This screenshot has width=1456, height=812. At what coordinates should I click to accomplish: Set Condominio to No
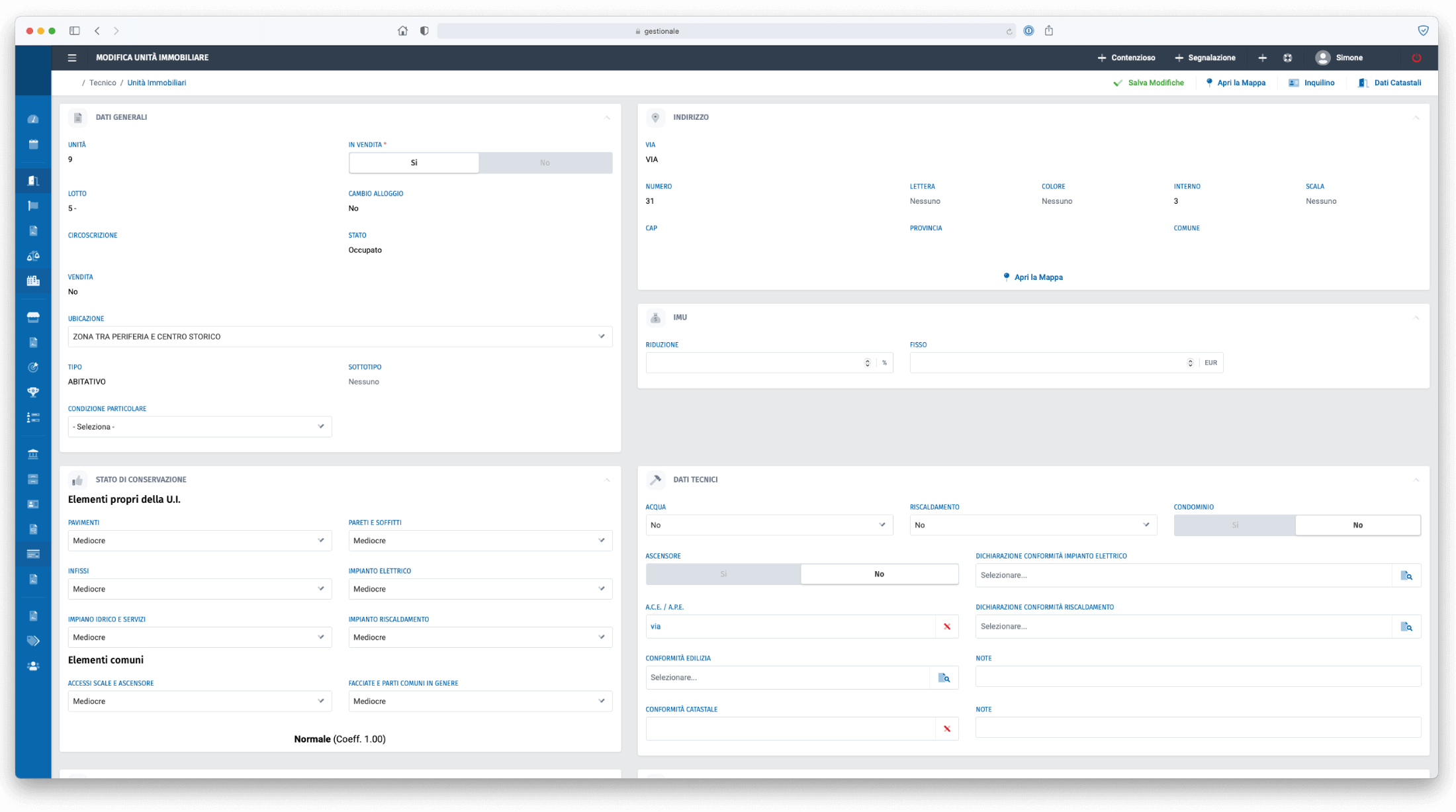[1357, 525]
